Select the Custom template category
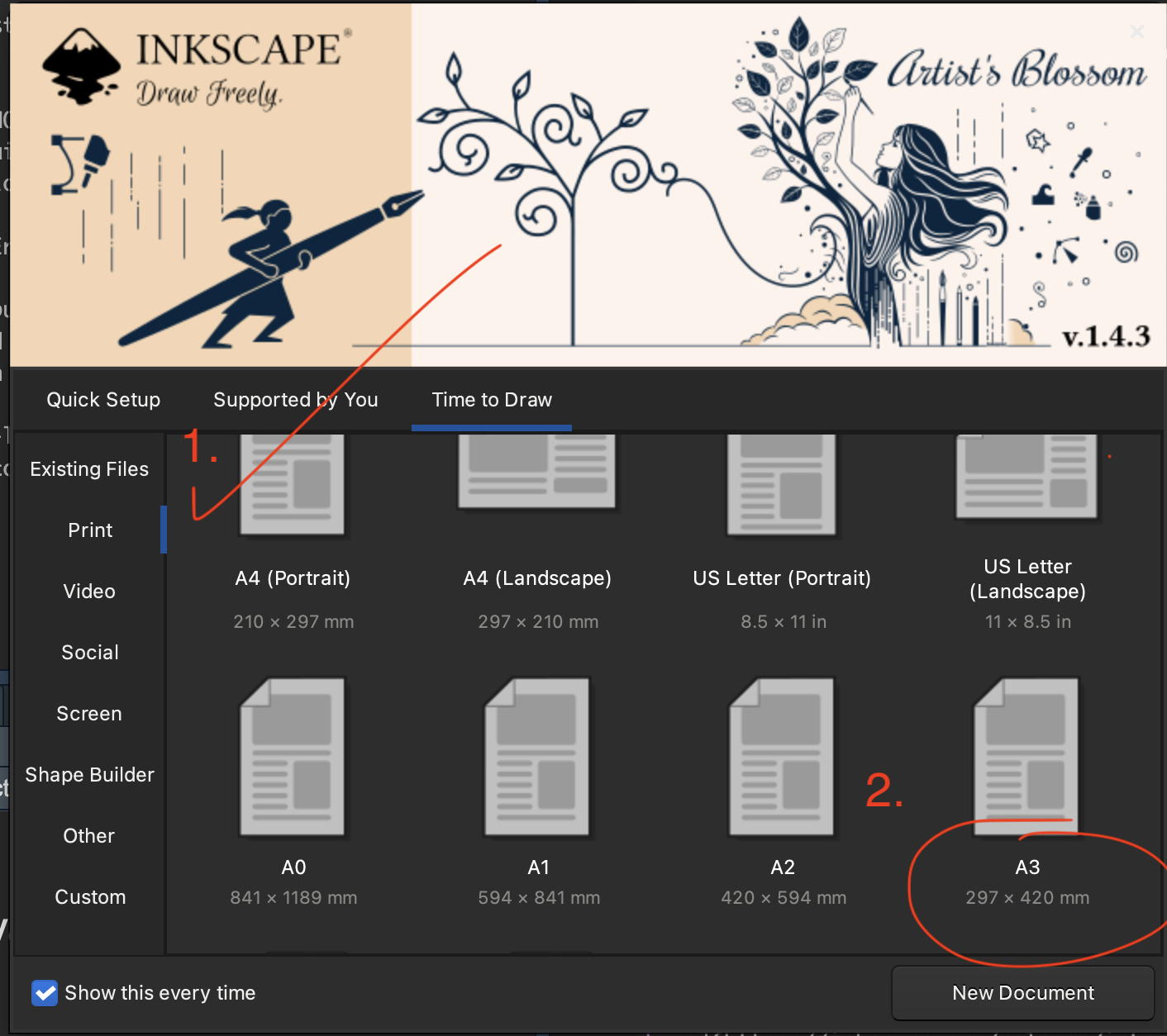Screen dimensions: 1167x1036 (89, 897)
